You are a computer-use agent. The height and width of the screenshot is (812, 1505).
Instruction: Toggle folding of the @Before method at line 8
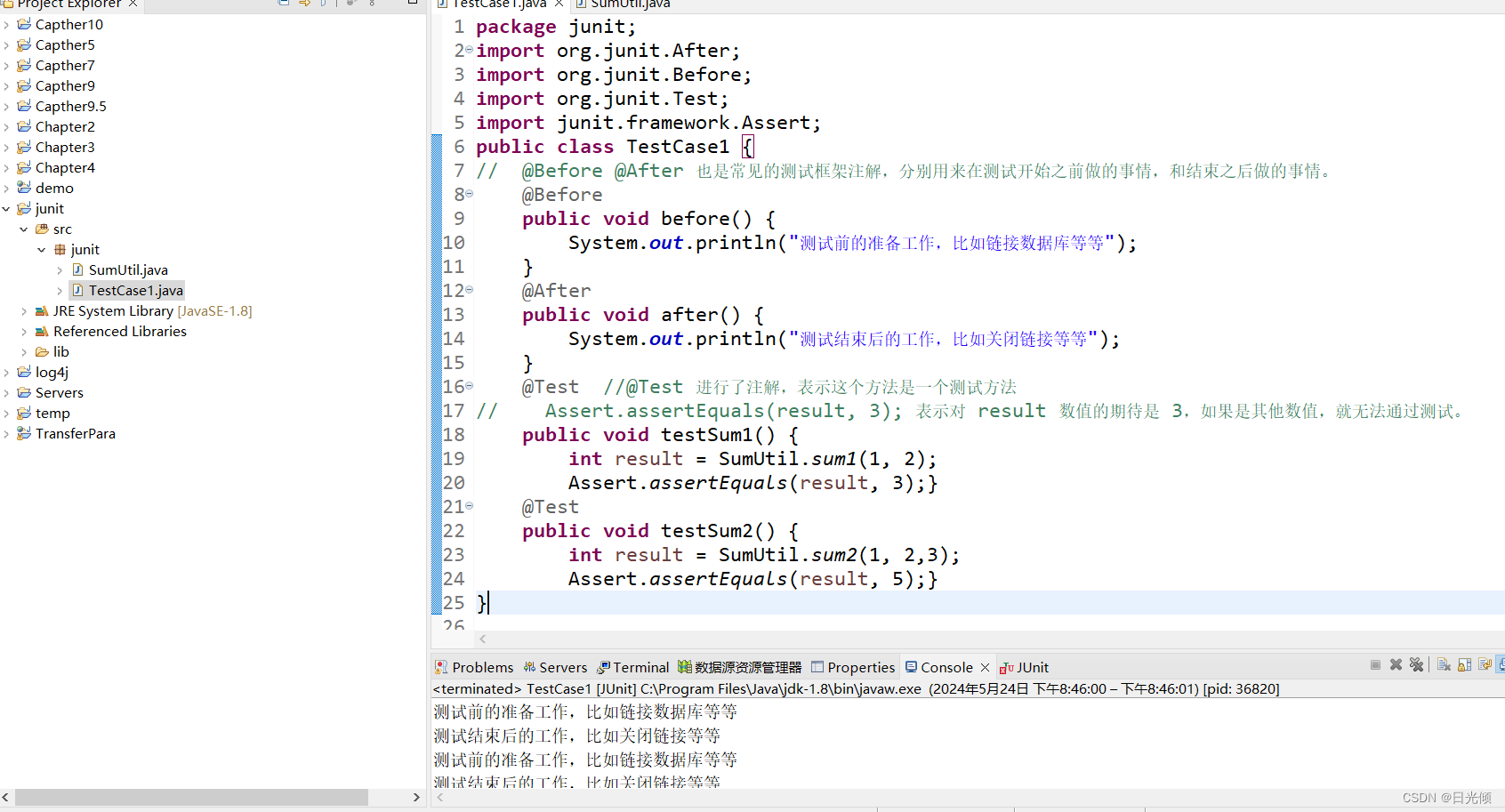click(x=469, y=193)
